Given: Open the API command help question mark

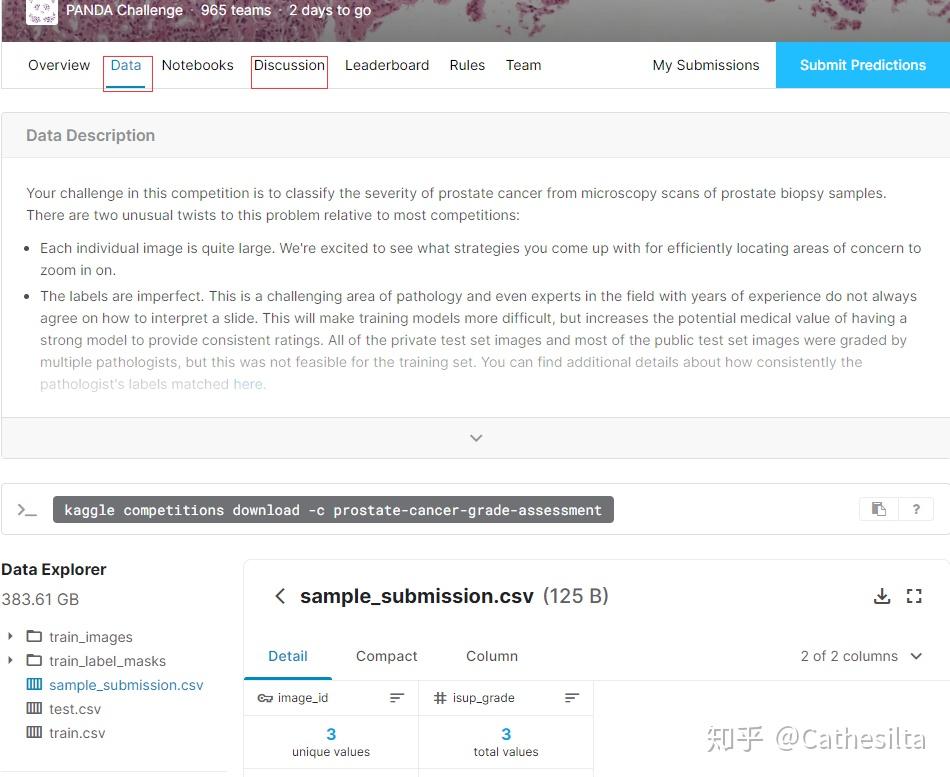Looking at the screenshot, I should pos(916,509).
